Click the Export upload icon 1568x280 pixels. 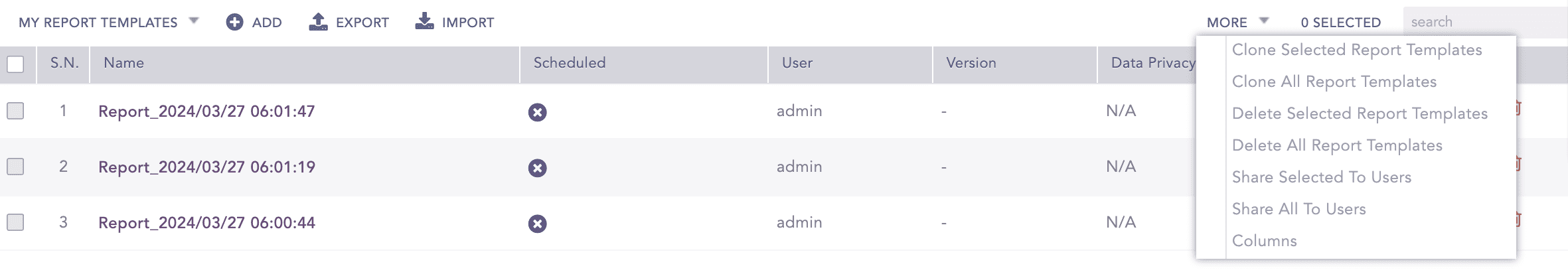click(x=319, y=22)
